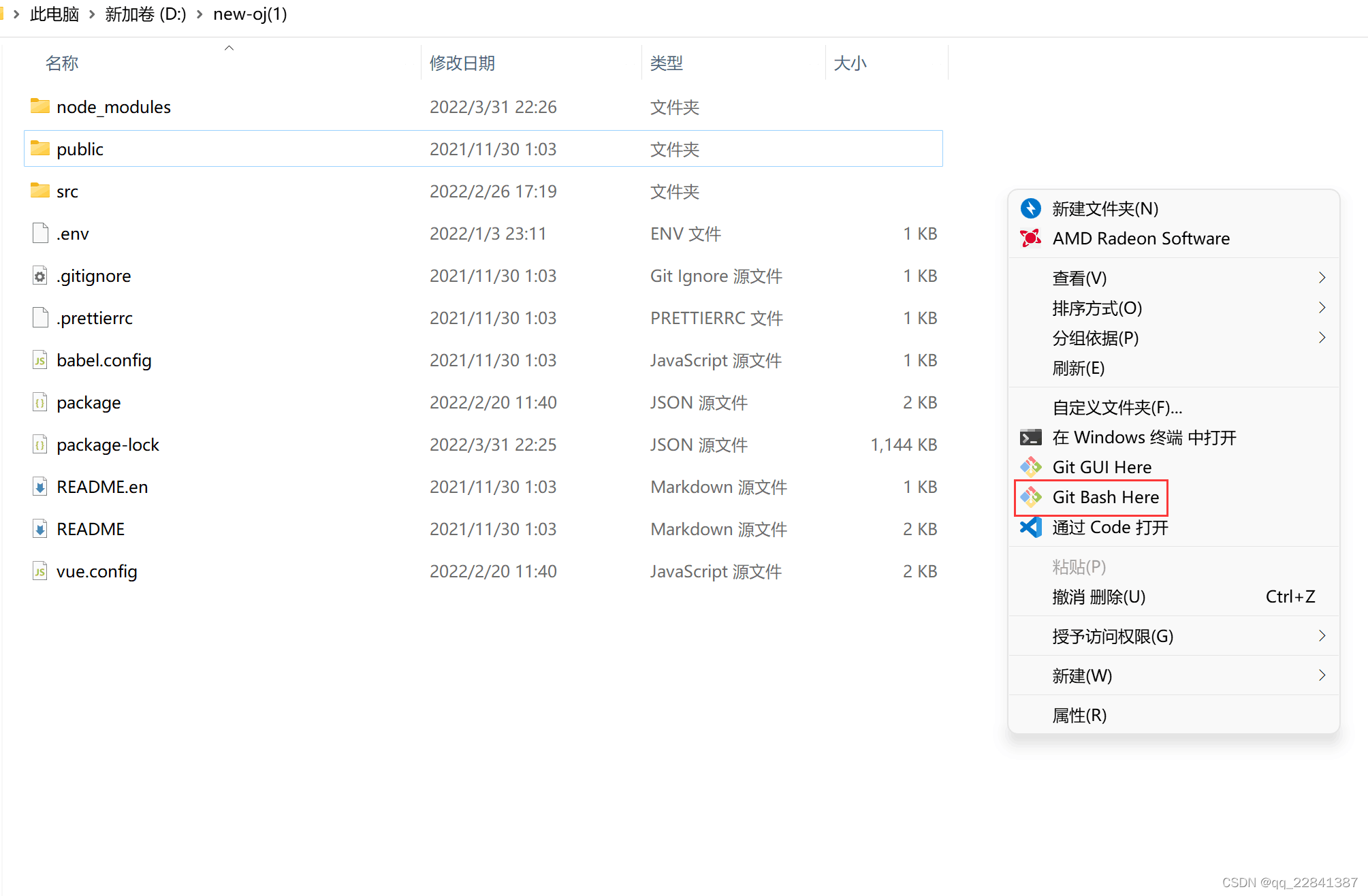Click the JavaScript icon beside vue.config

pyautogui.click(x=39, y=571)
